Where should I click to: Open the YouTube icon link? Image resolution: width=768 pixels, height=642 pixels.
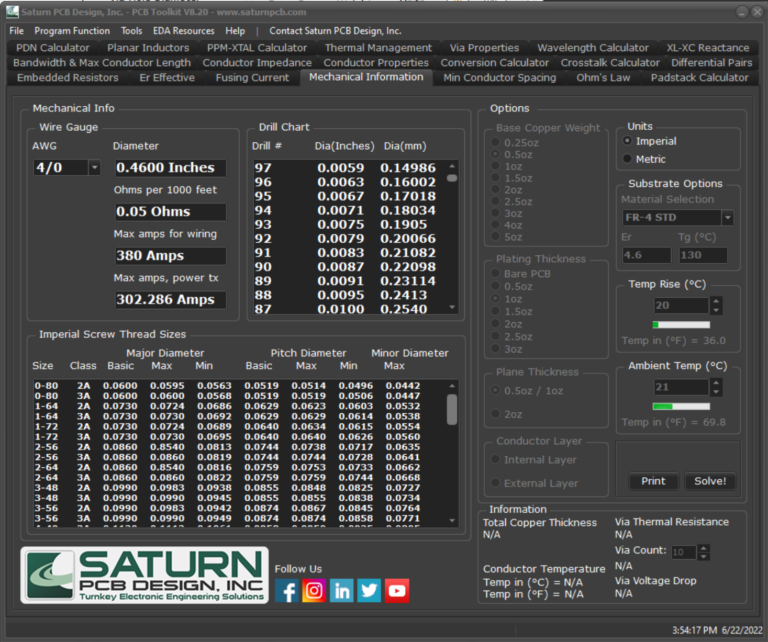[397, 591]
